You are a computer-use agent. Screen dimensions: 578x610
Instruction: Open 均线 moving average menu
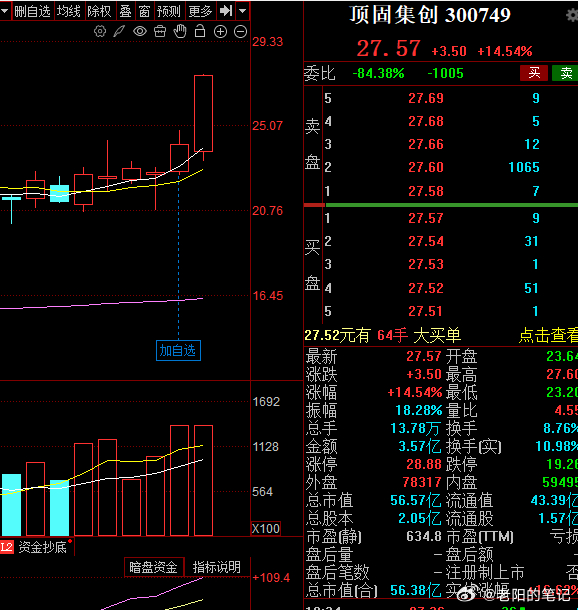(69, 11)
